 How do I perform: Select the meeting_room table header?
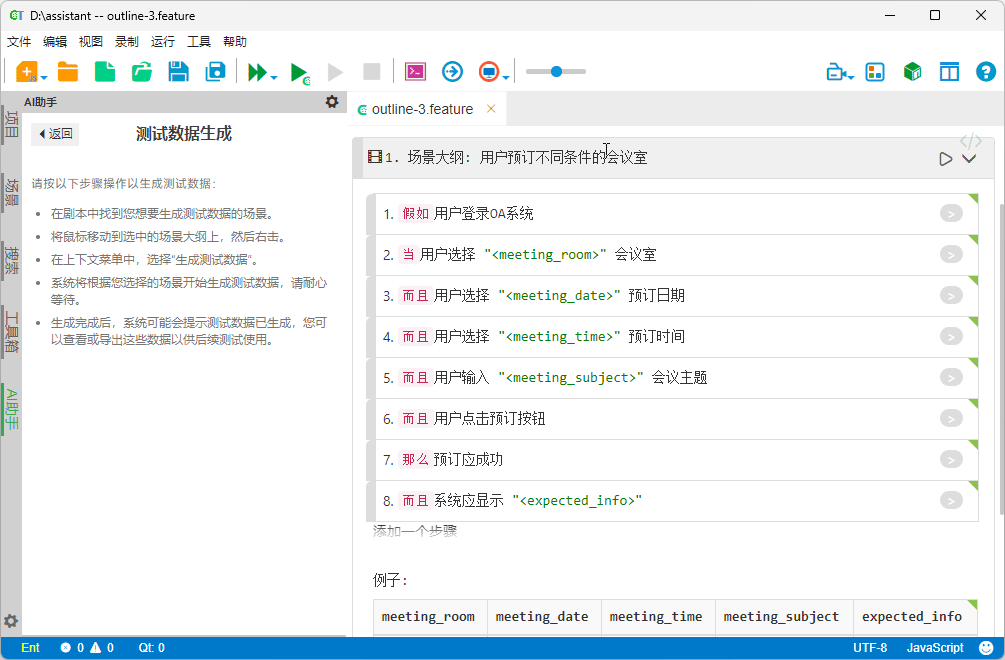(x=430, y=617)
